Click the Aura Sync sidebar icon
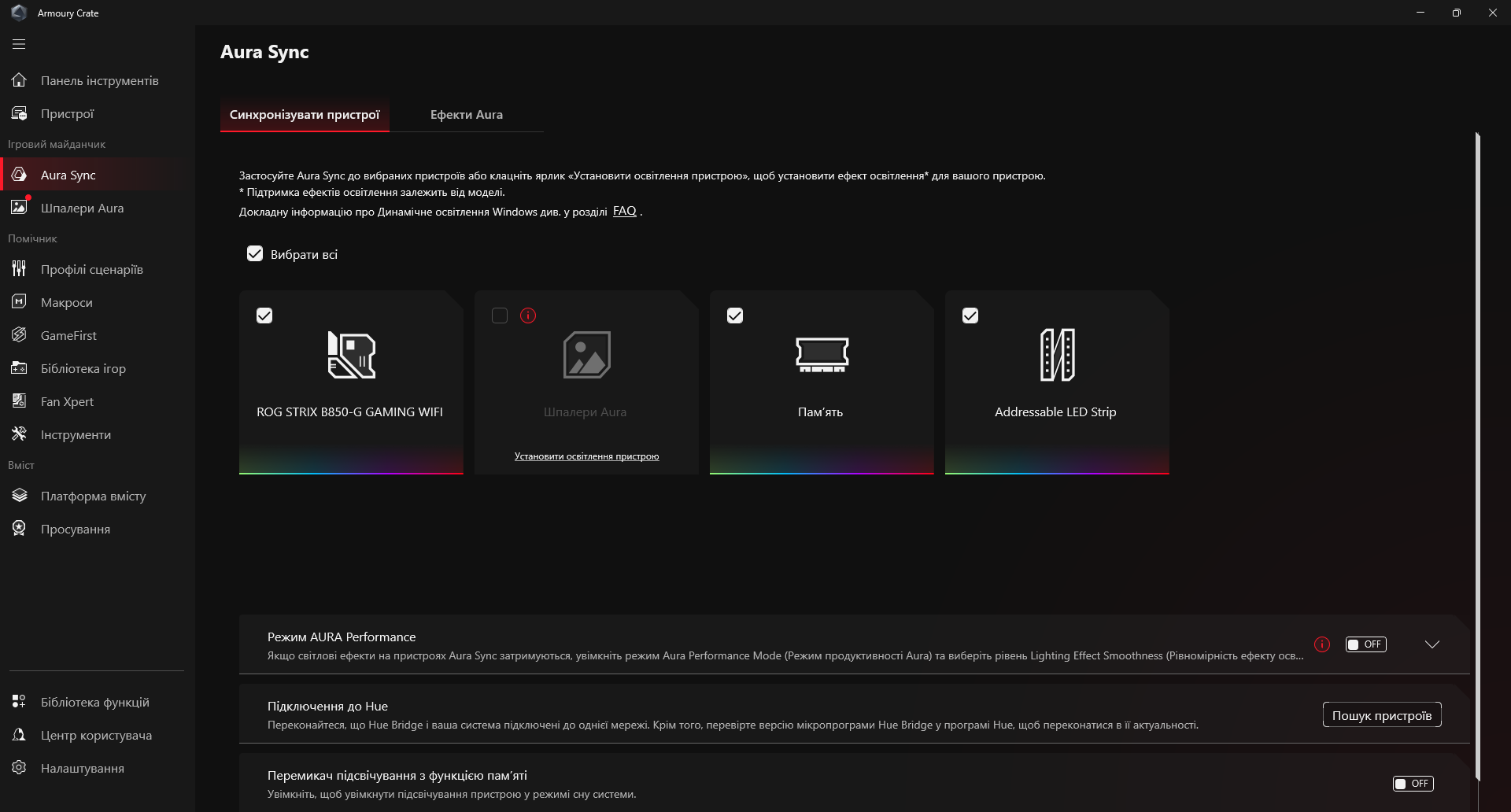Screen dimensions: 1511x812 click(x=19, y=175)
